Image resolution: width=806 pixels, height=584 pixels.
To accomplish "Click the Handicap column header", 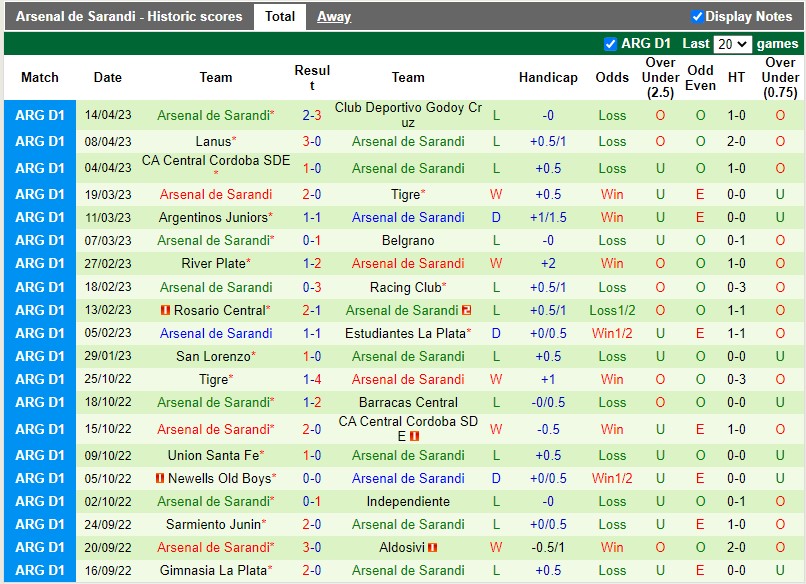I will pos(548,77).
